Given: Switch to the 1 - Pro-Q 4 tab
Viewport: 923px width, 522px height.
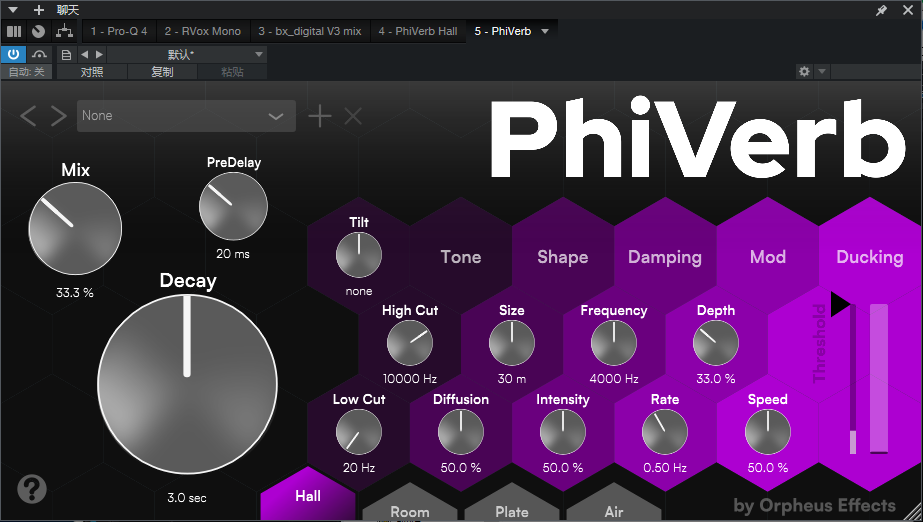Looking at the screenshot, I should click(119, 31).
